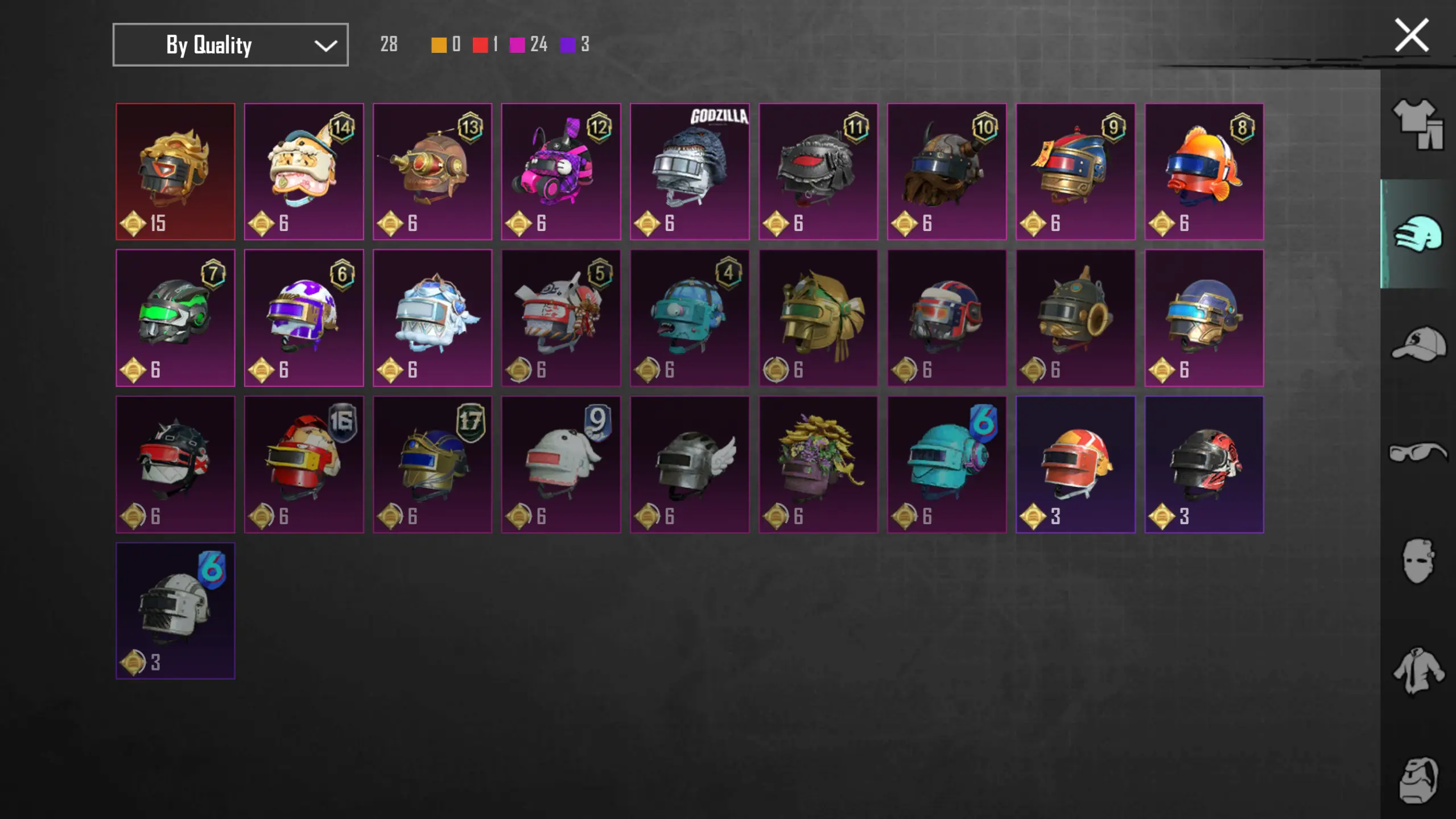Open the jacket category icon
This screenshot has height=819, width=1456.
click(1418, 670)
